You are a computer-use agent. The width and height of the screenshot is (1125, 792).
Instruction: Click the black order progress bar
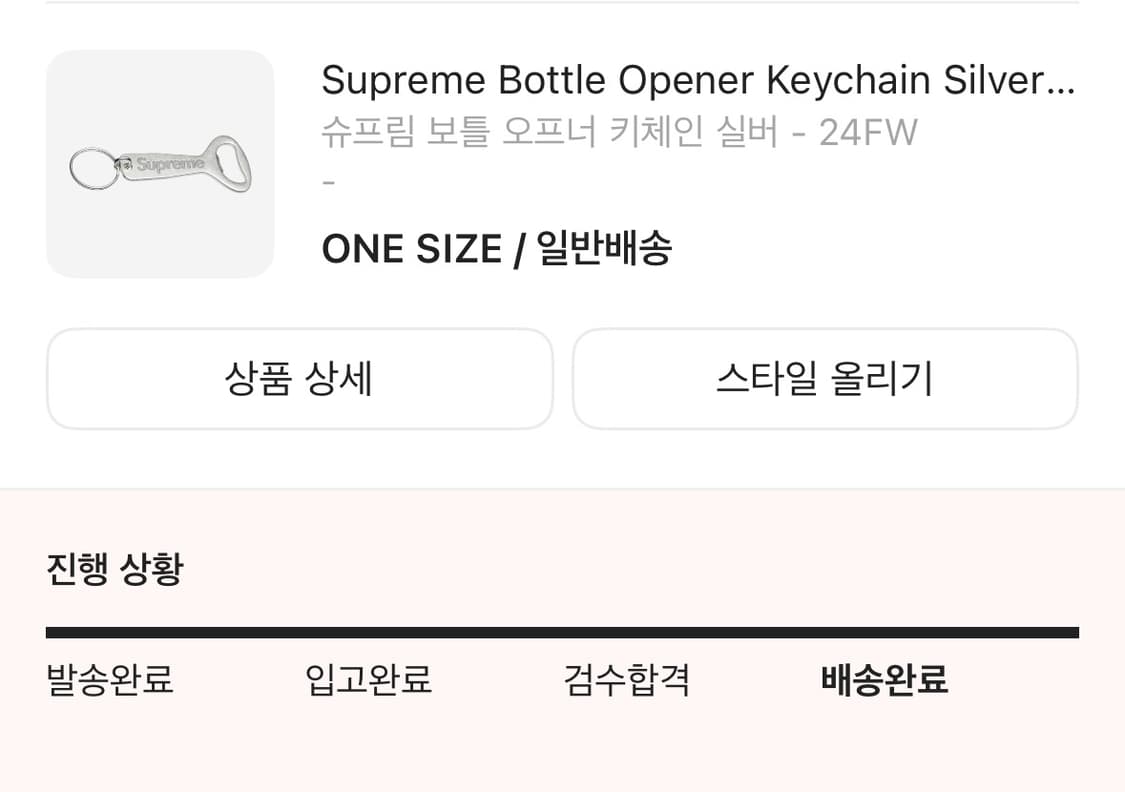coord(562,632)
